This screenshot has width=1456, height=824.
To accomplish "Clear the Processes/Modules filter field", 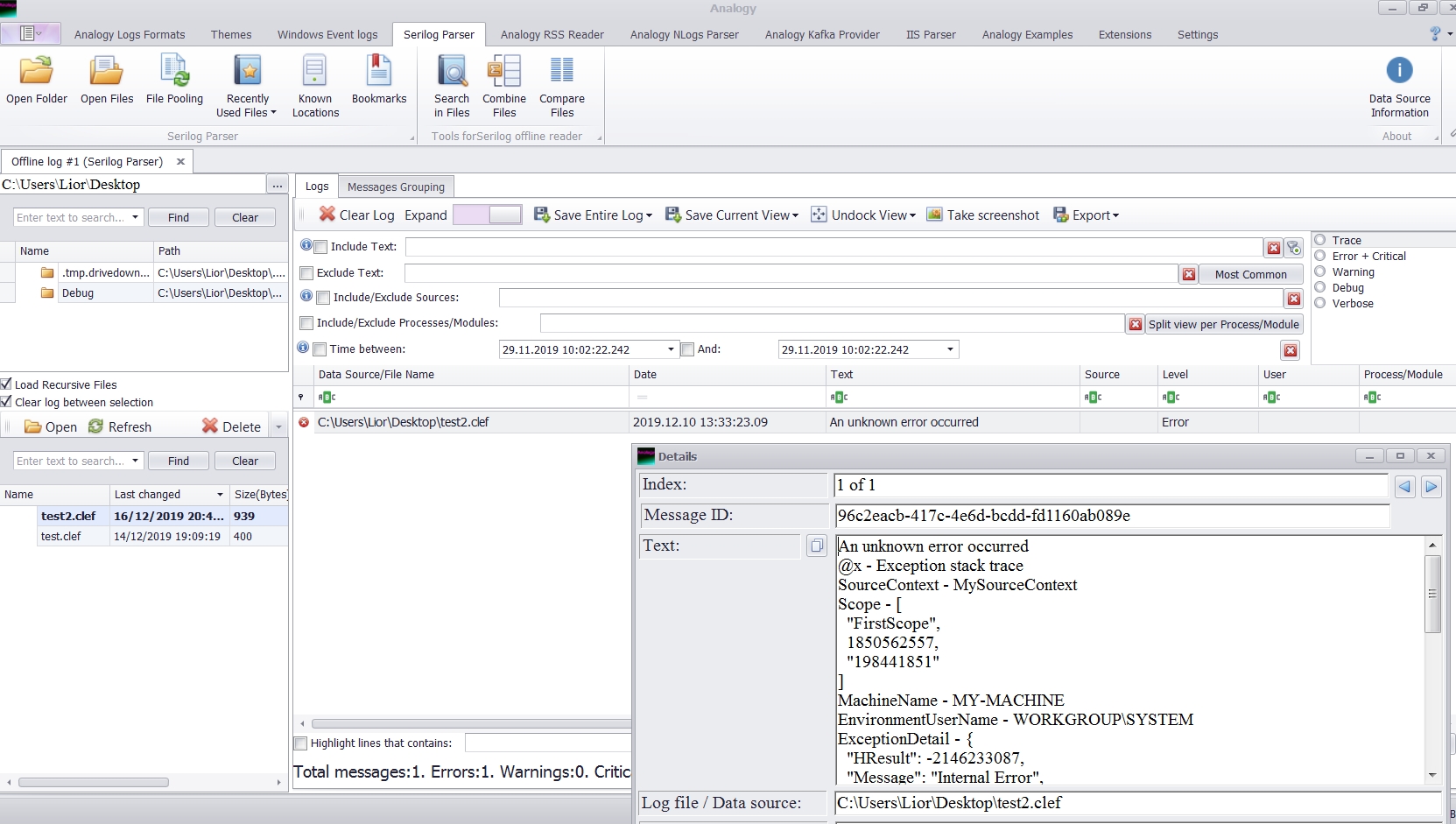I will (x=1136, y=324).
